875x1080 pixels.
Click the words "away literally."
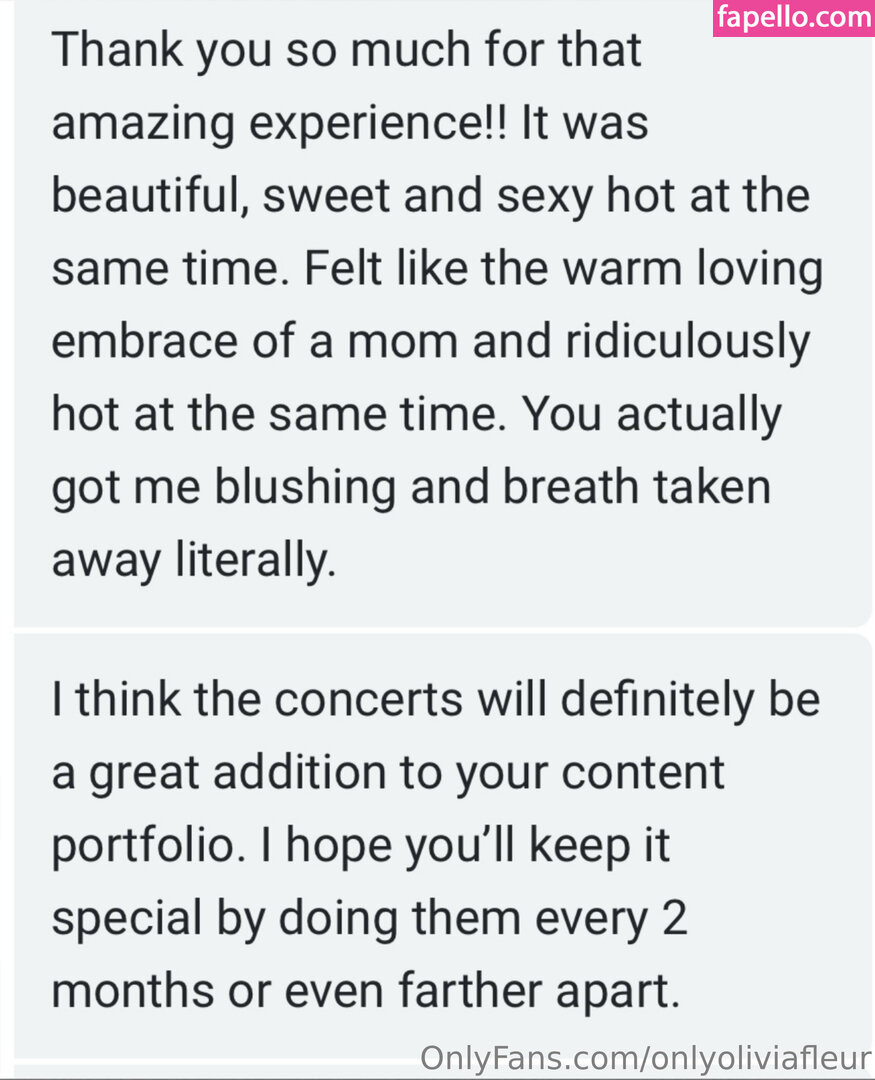coord(188,561)
